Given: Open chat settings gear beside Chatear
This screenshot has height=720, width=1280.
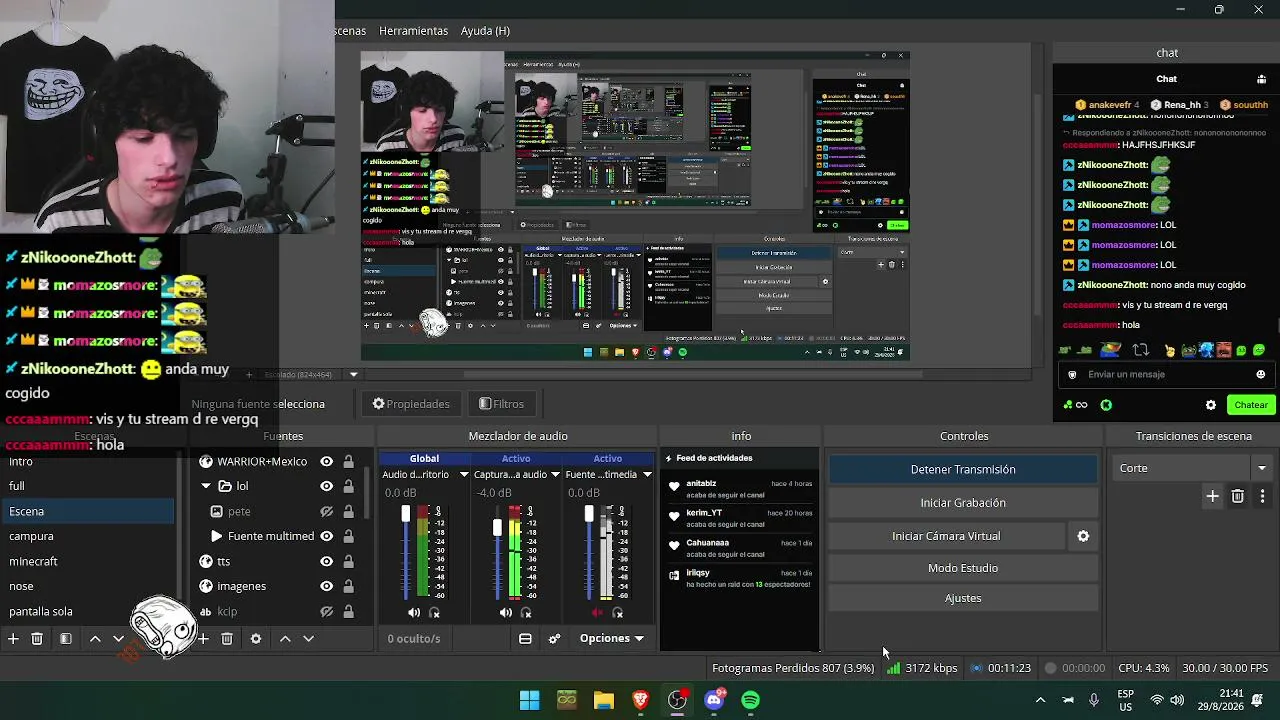Looking at the screenshot, I should pos(1211,405).
